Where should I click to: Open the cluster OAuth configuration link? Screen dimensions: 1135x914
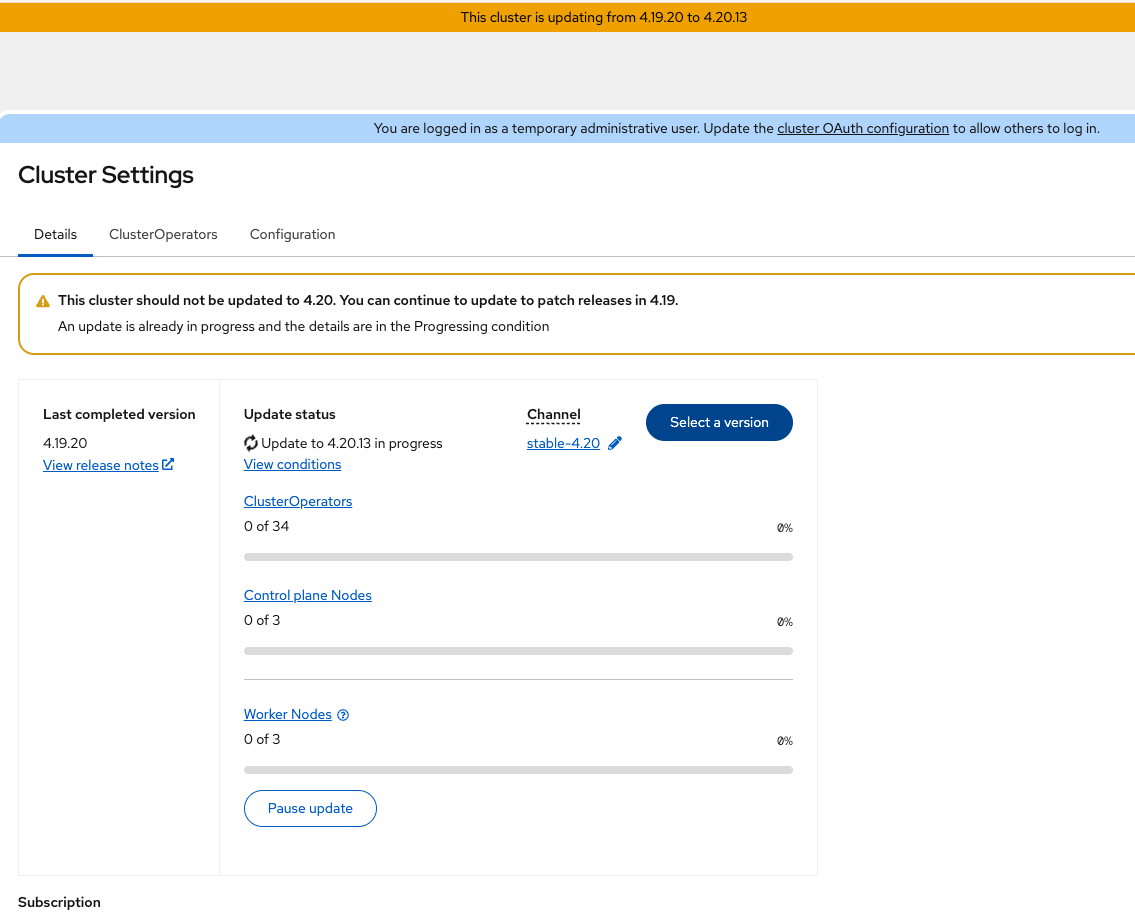[863, 128]
